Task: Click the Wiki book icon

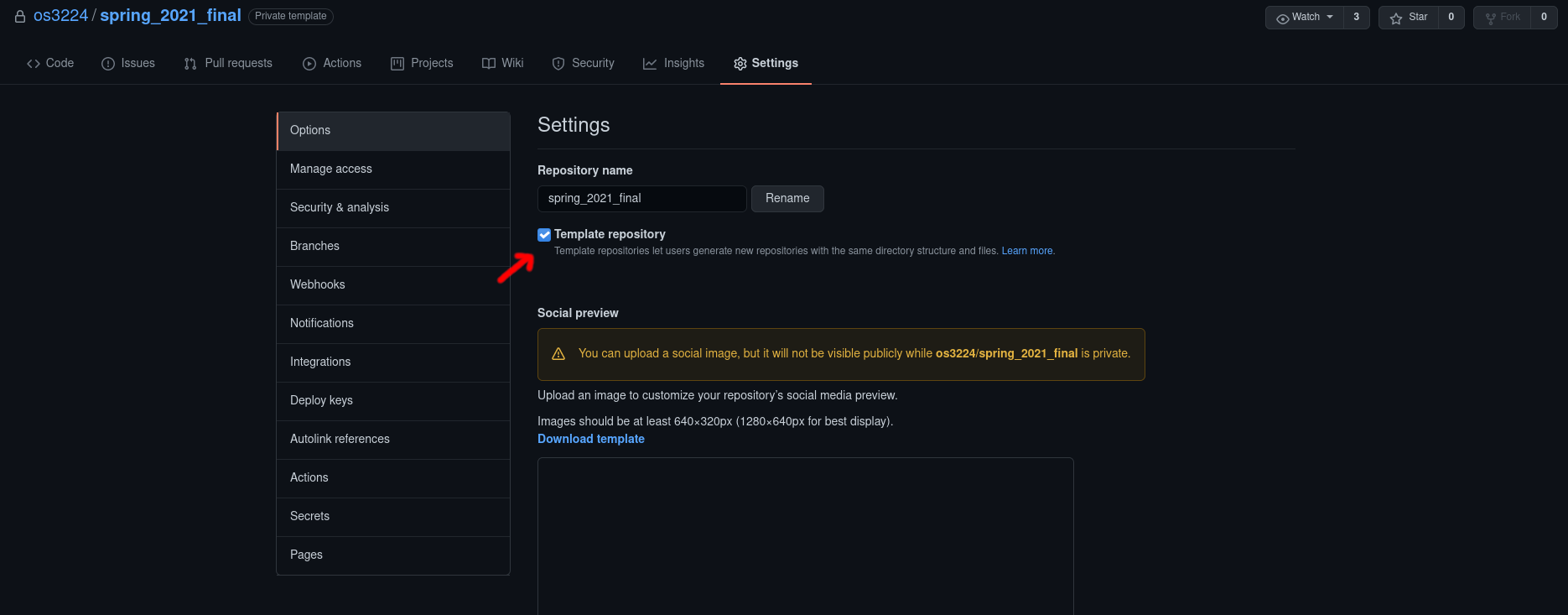Action: coord(489,64)
